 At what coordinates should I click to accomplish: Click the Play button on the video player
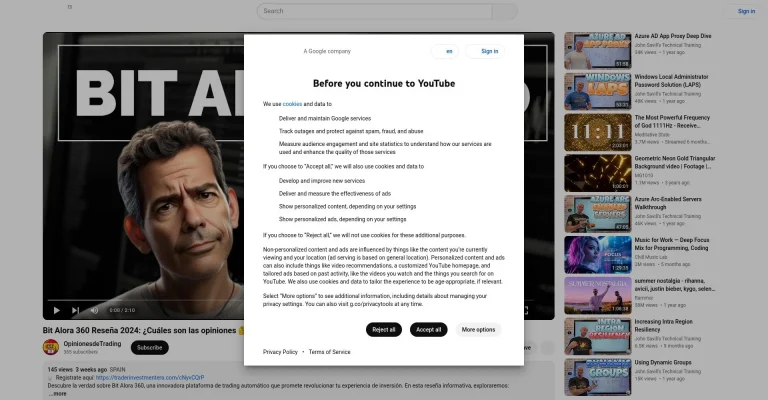coord(56,310)
